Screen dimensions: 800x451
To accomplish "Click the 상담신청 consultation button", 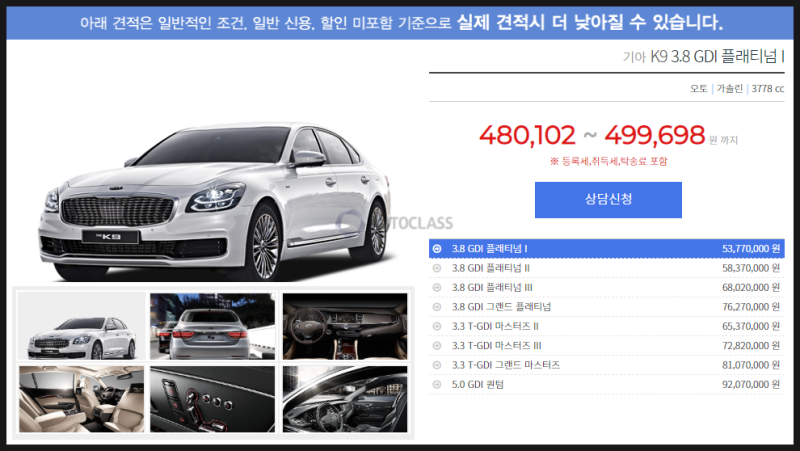I will pos(608,199).
